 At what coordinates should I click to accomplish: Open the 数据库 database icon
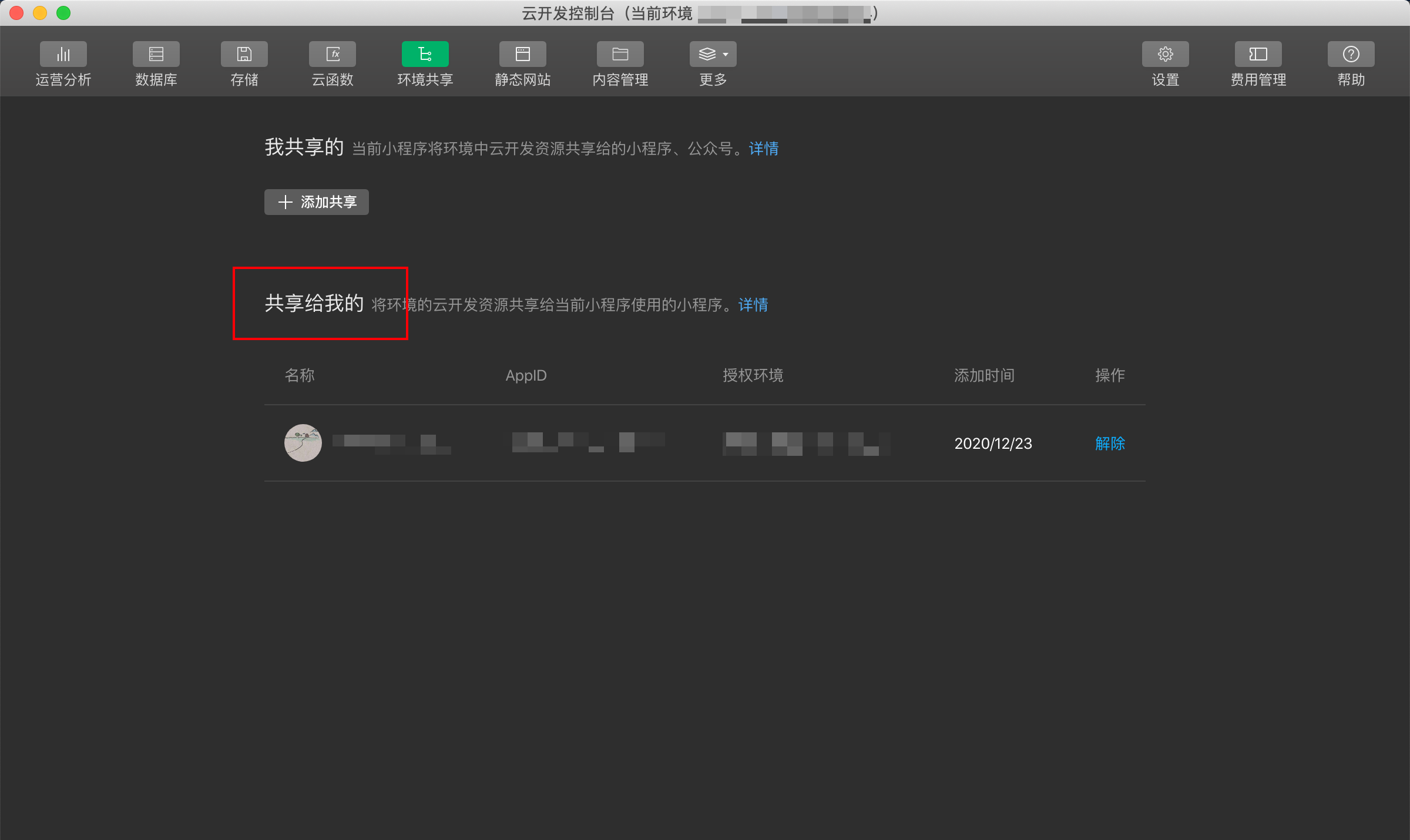click(156, 54)
